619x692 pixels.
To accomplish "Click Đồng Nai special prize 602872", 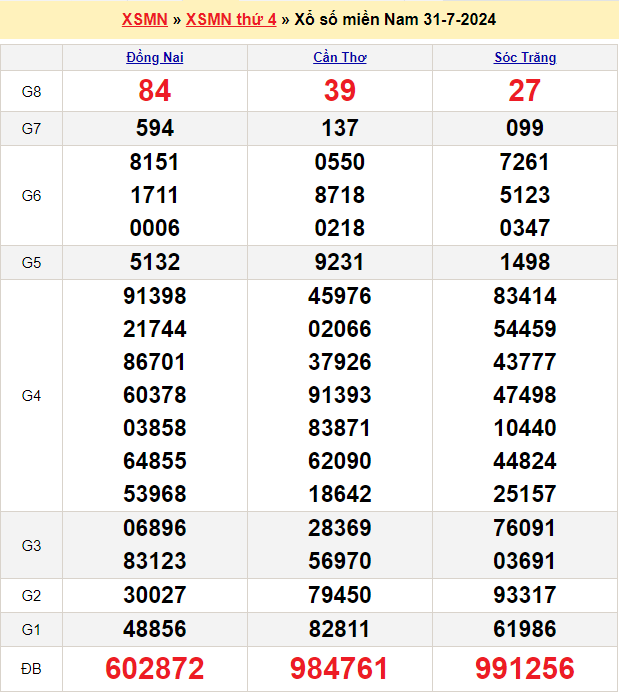I will (155, 669).
